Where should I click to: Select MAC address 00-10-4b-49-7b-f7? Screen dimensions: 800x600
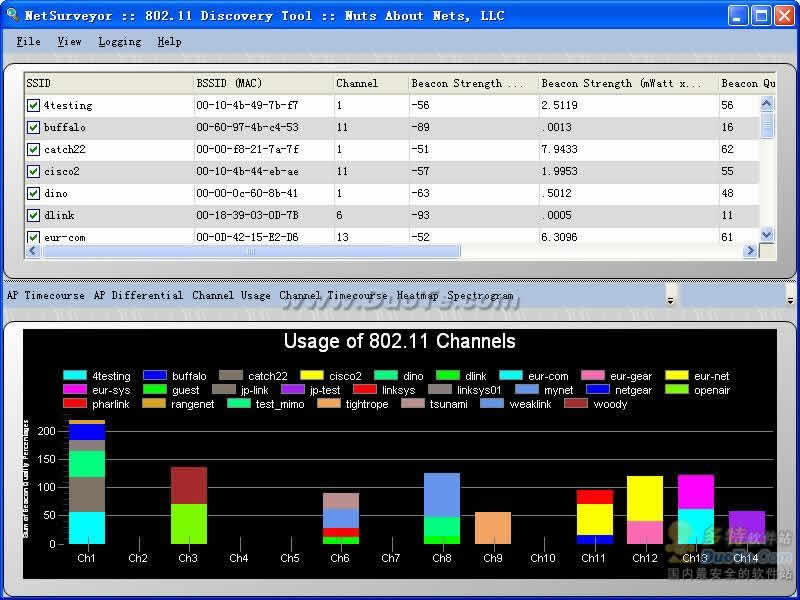pos(247,106)
